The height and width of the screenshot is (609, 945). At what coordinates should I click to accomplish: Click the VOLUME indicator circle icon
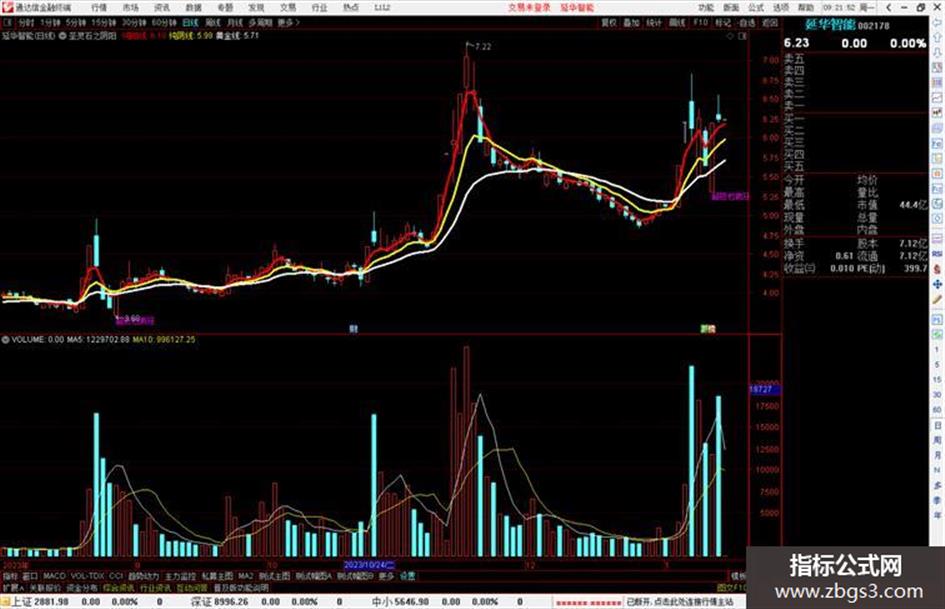pyautogui.click(x=5, y=340)
